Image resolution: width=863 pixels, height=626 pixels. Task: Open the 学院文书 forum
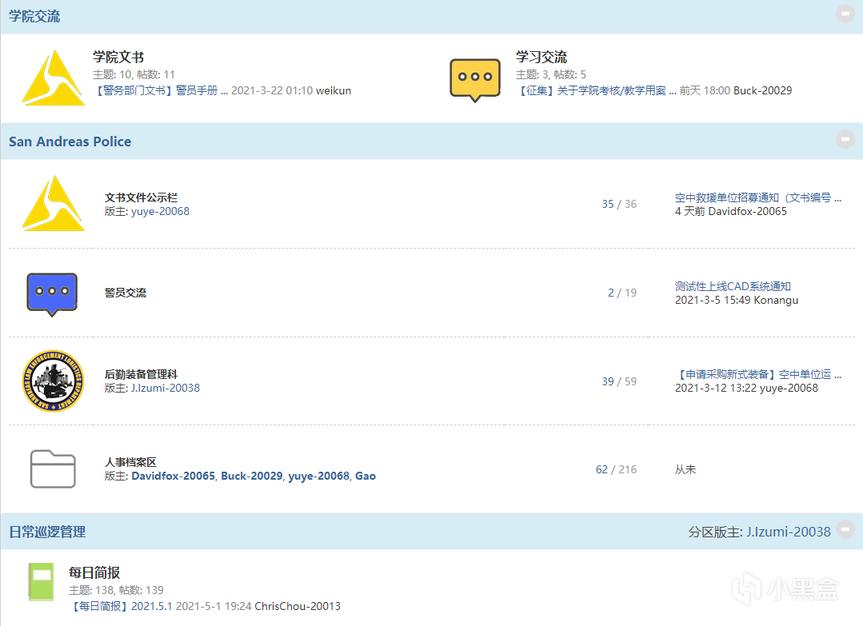click(118, 57)
